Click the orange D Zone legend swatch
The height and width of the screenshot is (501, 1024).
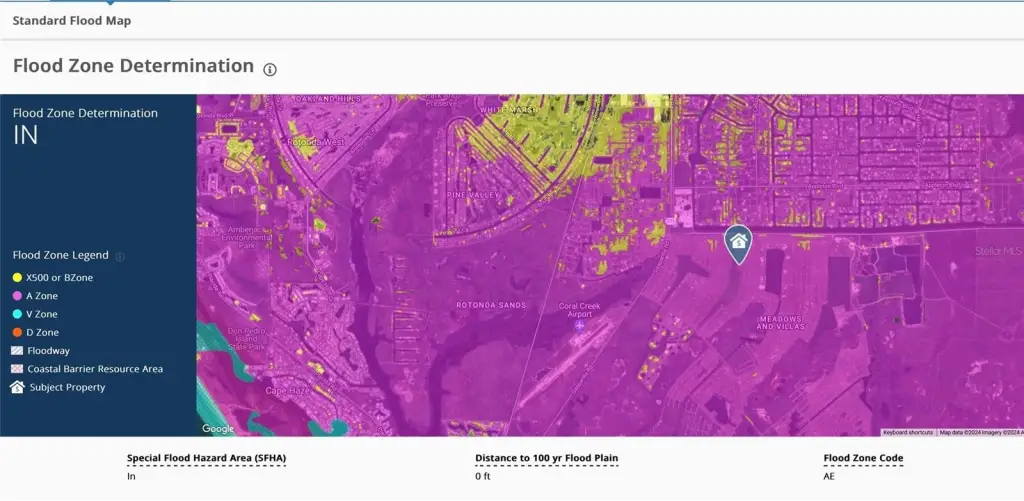[17, 332]
